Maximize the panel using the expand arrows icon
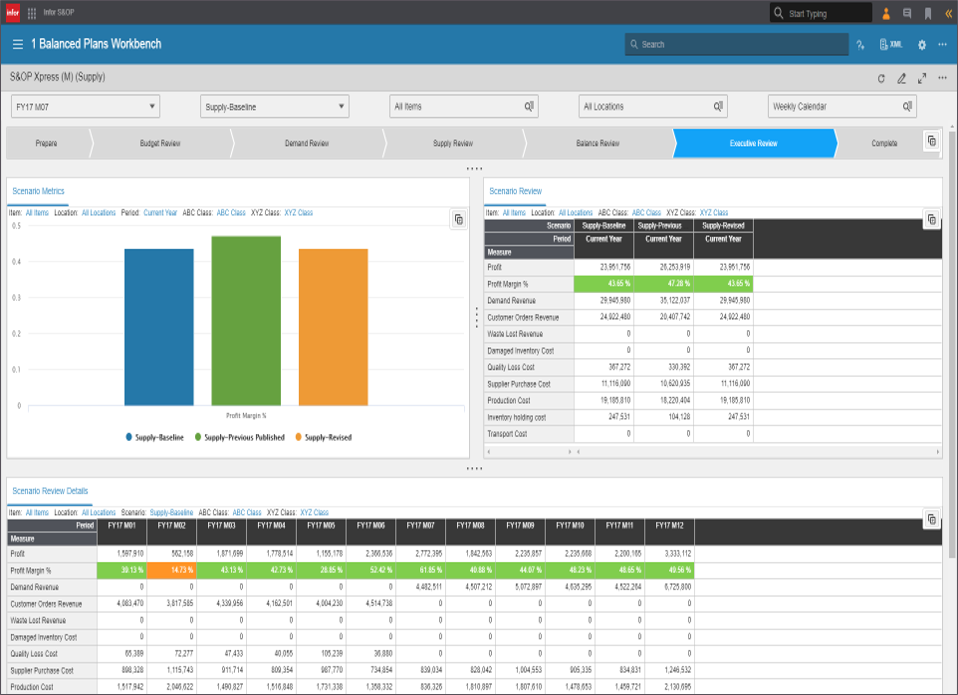The height and width of the screenshot is (695, 958). click(922, 77)
